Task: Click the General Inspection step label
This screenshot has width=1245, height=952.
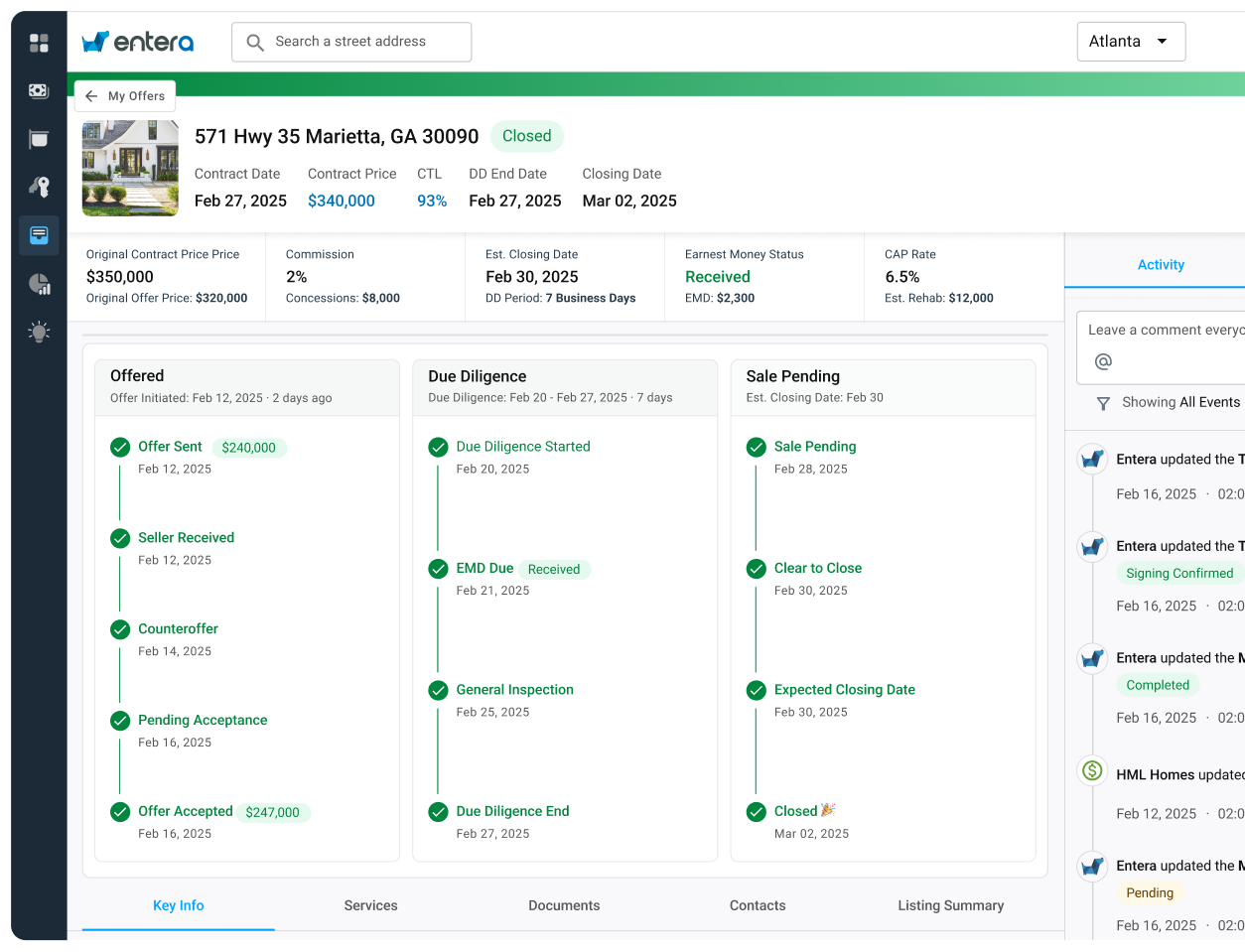Action: pyautogui.click(x=515, y=690)
